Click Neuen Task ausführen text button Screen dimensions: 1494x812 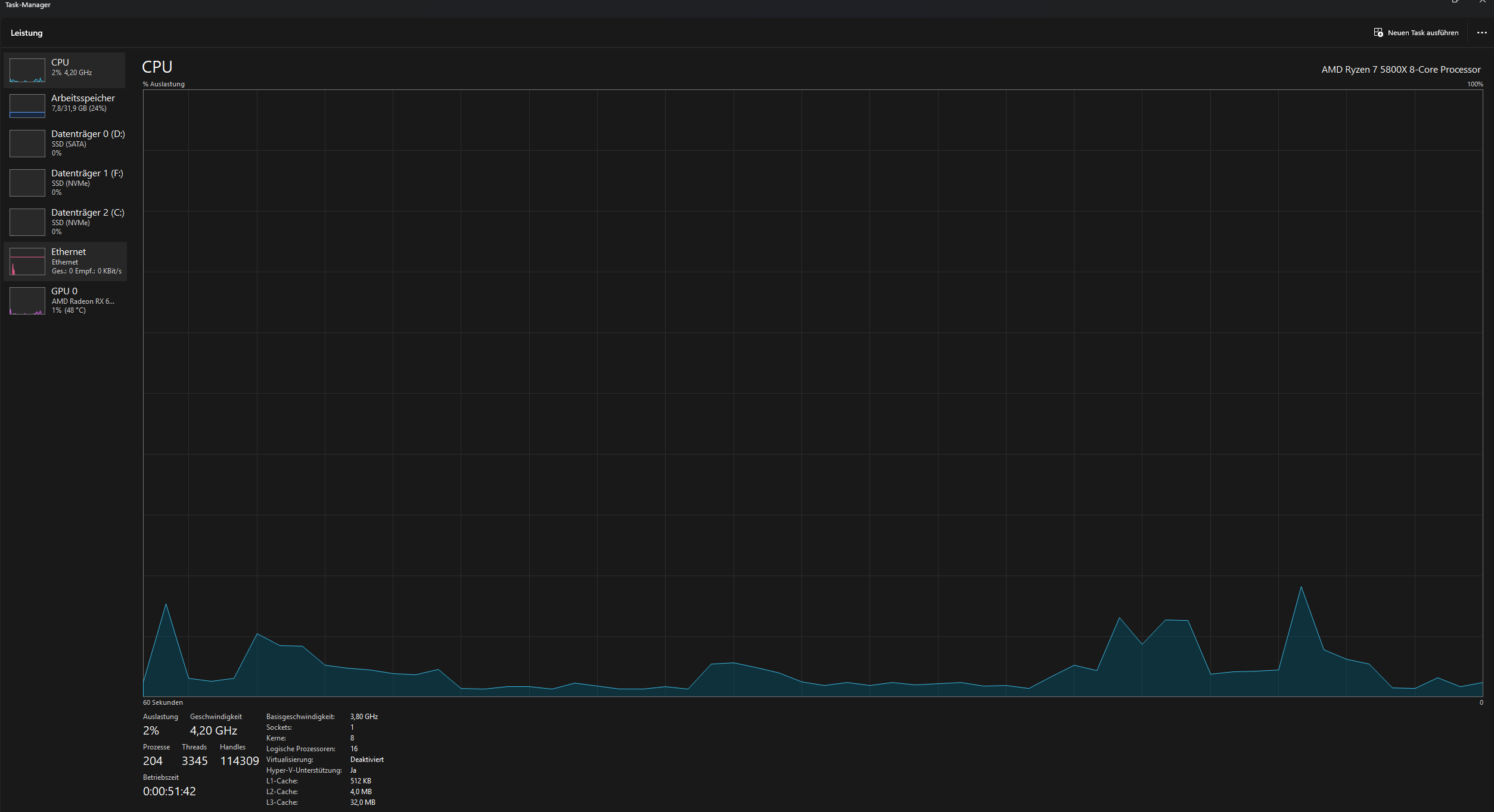click(x=1422, y=33)
